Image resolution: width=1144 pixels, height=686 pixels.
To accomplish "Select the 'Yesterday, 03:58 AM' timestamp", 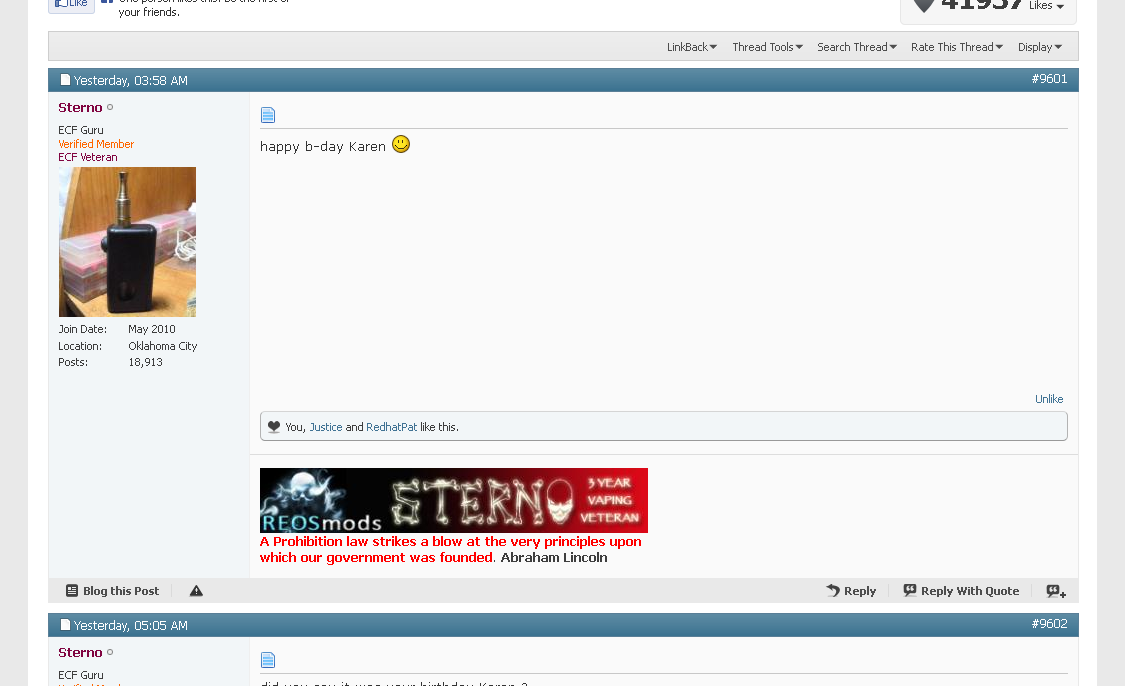I will [131, 80].
